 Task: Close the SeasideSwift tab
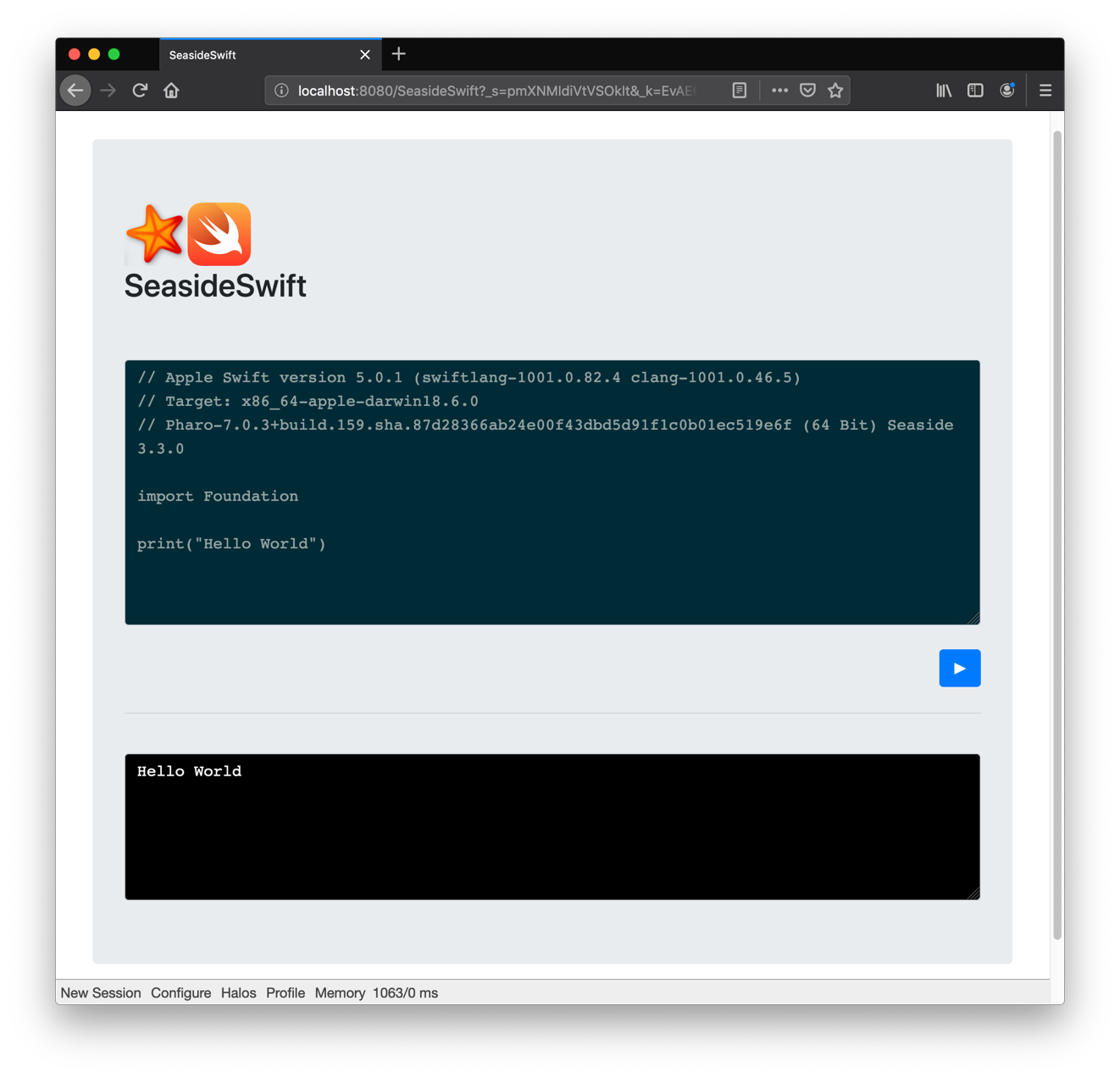tap(365, 54)
